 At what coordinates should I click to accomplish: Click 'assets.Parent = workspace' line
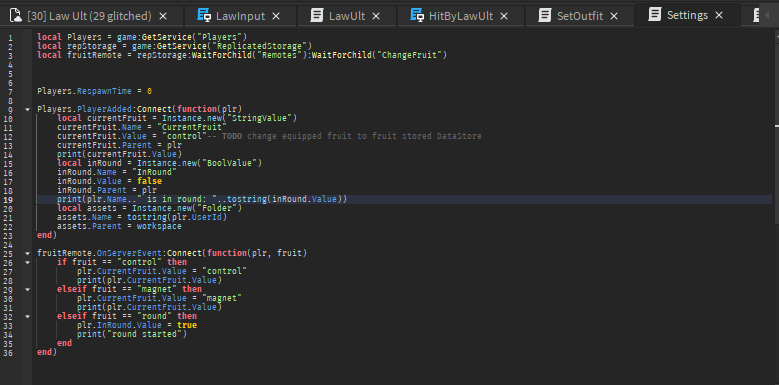[x=119, y=226]
